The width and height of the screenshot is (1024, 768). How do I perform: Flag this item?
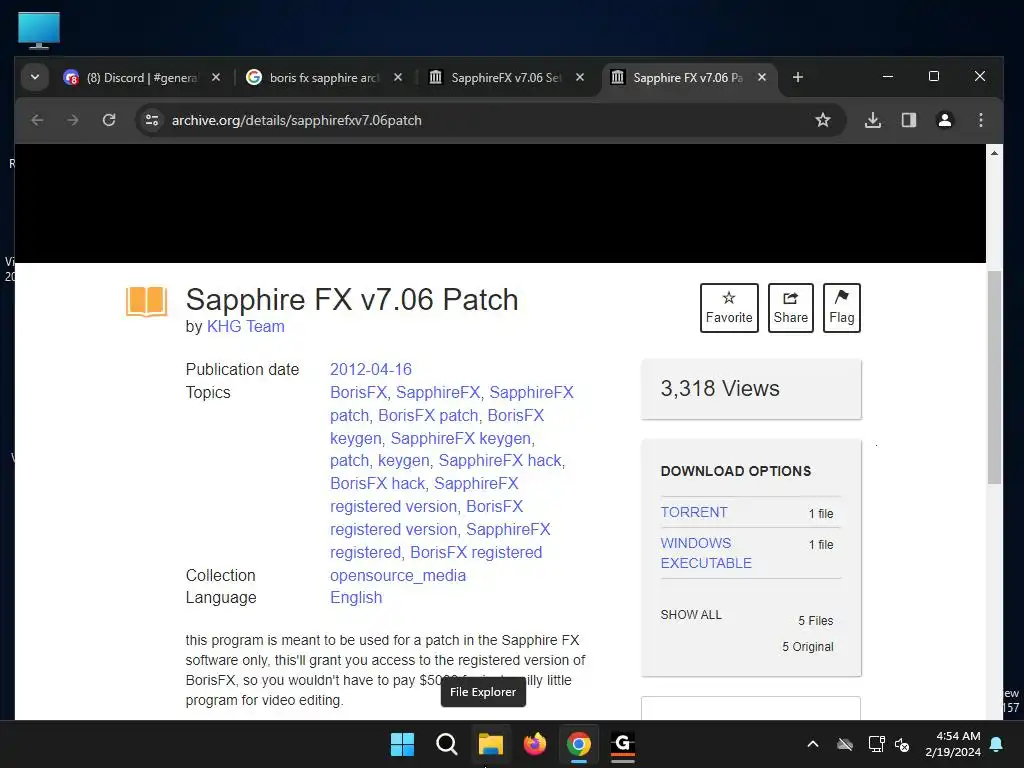coord(841,308)
